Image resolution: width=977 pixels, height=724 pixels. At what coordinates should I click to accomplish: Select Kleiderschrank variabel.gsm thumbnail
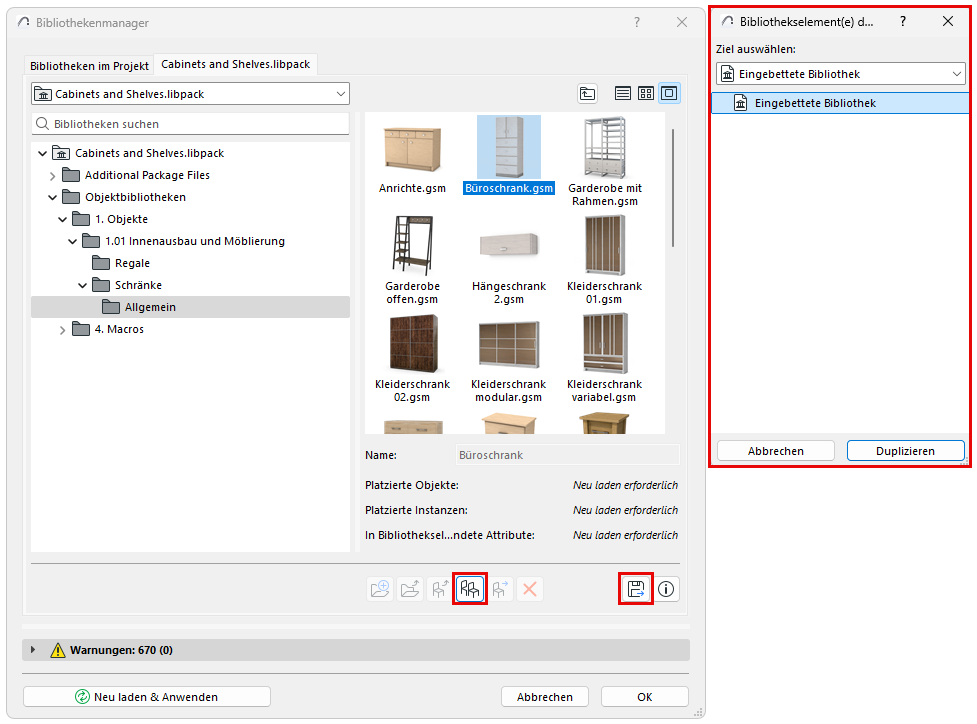click(x=604, y=358)
